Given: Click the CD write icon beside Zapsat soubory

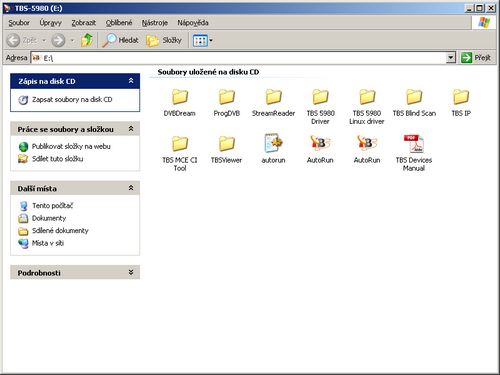Looking at the screenshot, I should [x=23, y=100].
